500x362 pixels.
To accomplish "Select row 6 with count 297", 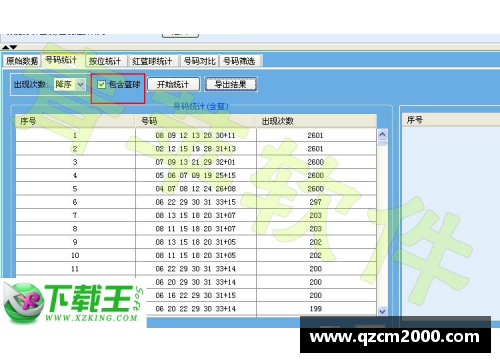I will point(196,202).
